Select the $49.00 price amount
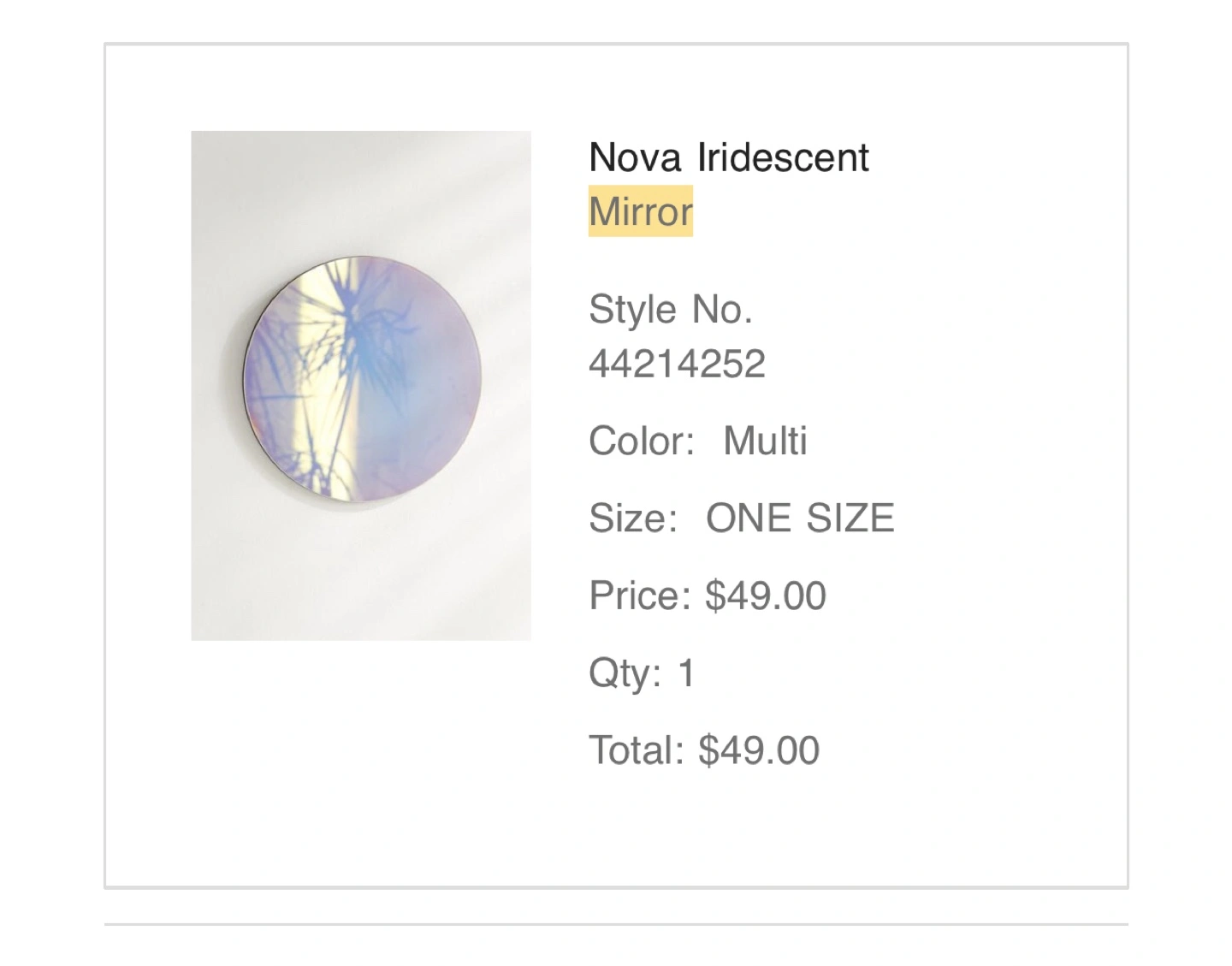 766,596
